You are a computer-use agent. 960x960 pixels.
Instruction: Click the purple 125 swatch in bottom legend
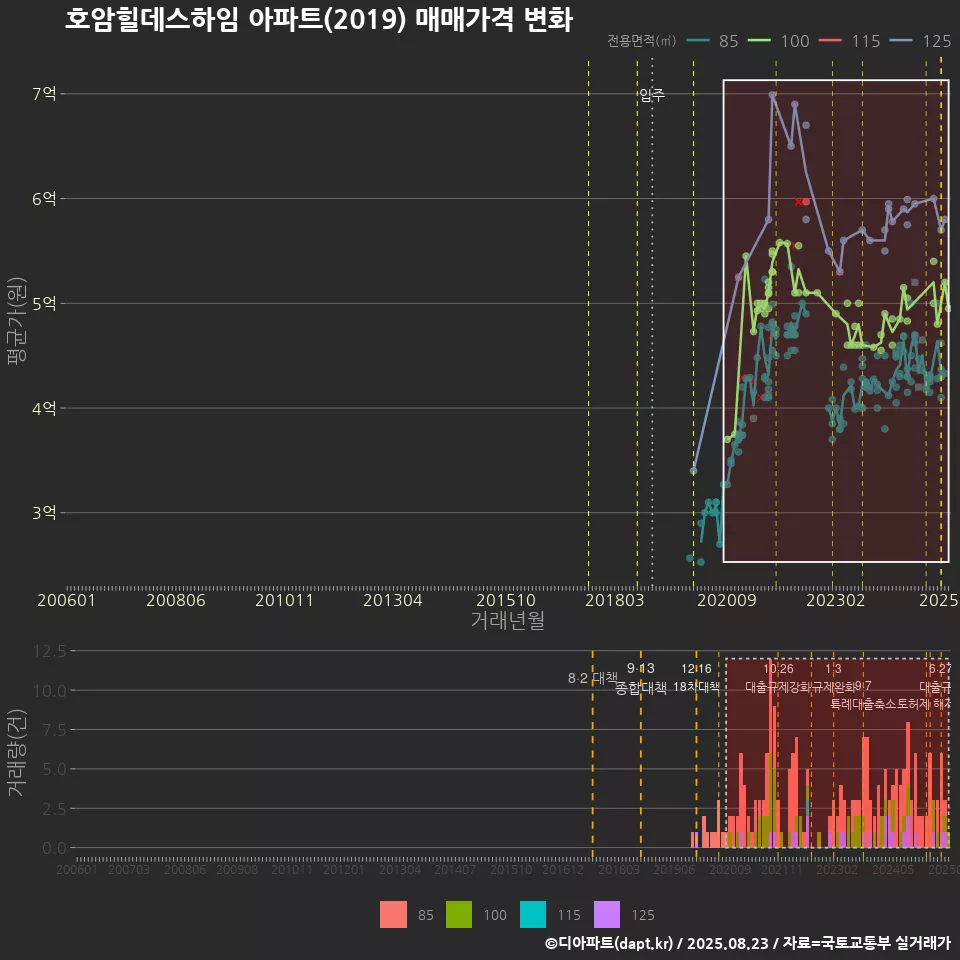tap(607, 915)
